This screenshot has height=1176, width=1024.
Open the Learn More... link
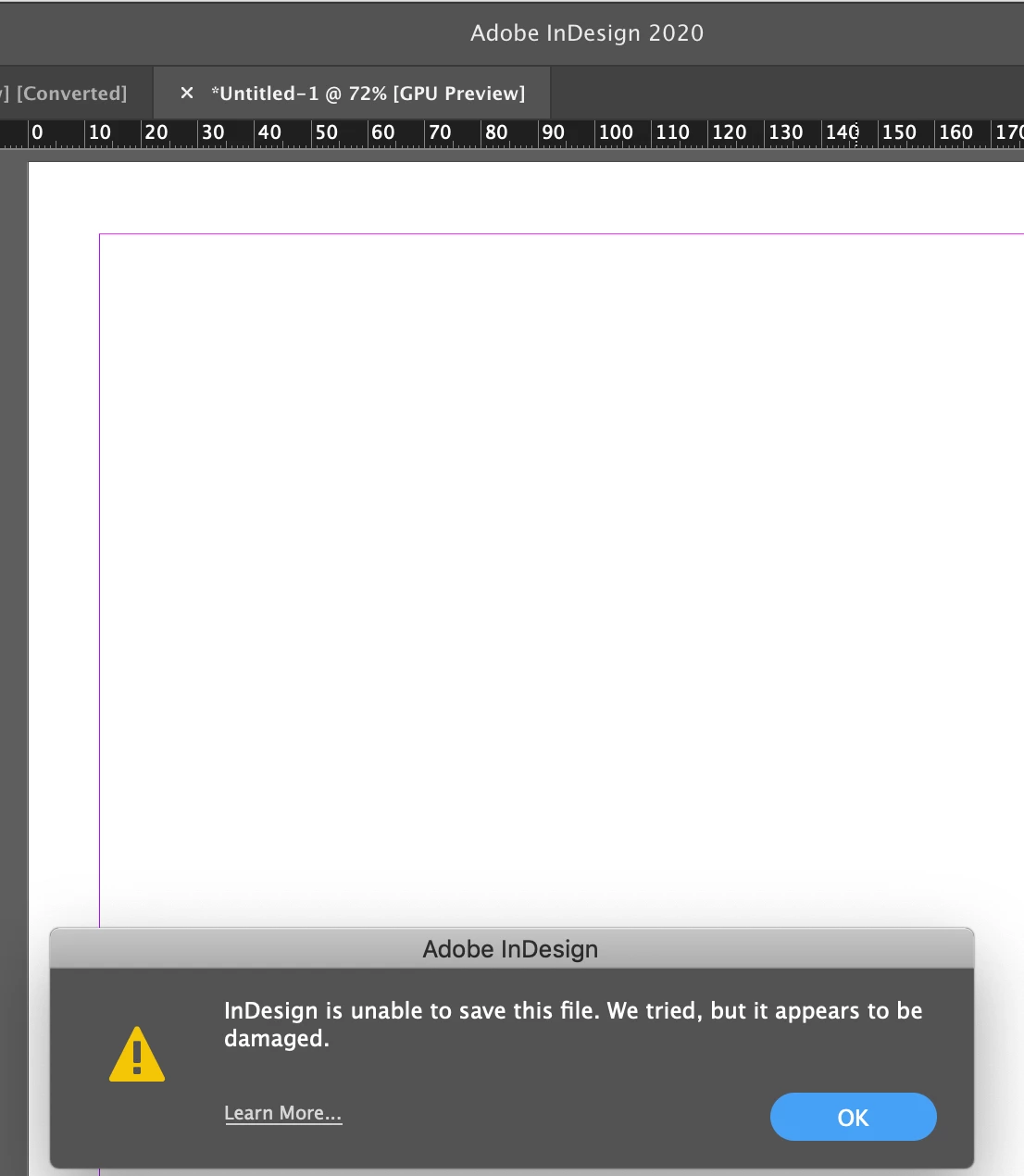click(x=283, y=1113)
